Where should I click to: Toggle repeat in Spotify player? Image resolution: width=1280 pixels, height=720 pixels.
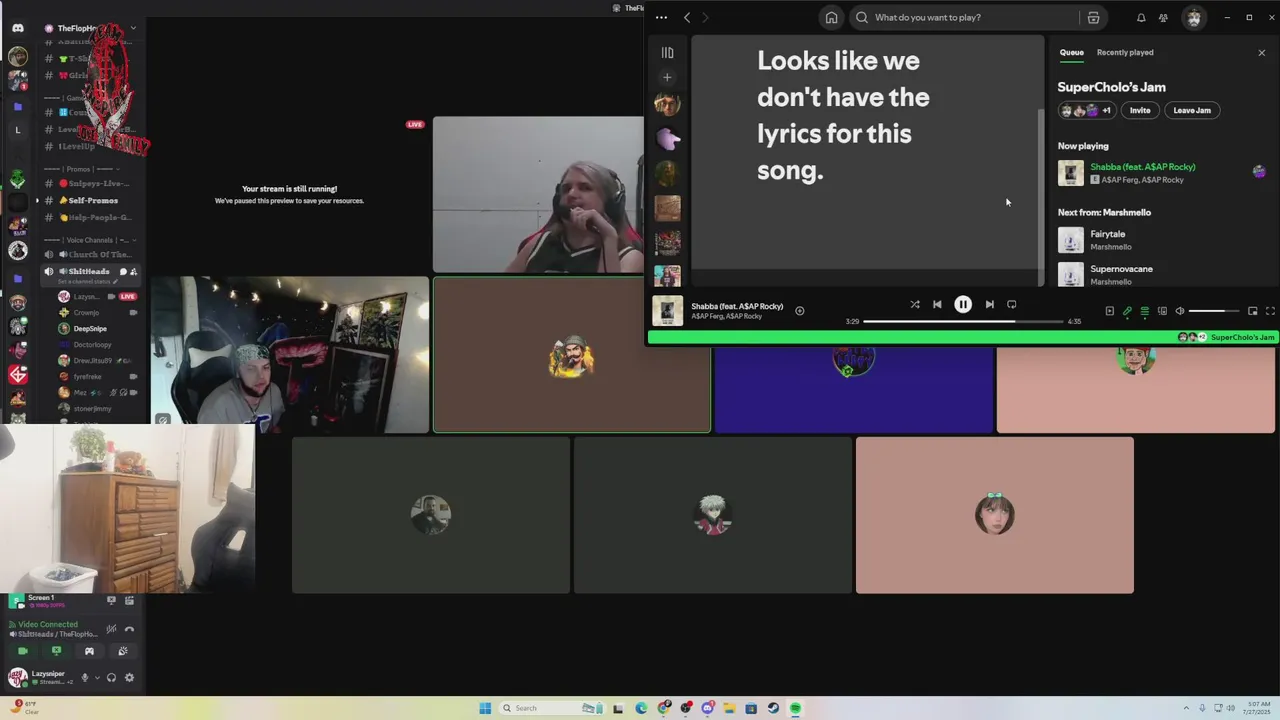click(1011, 304)
